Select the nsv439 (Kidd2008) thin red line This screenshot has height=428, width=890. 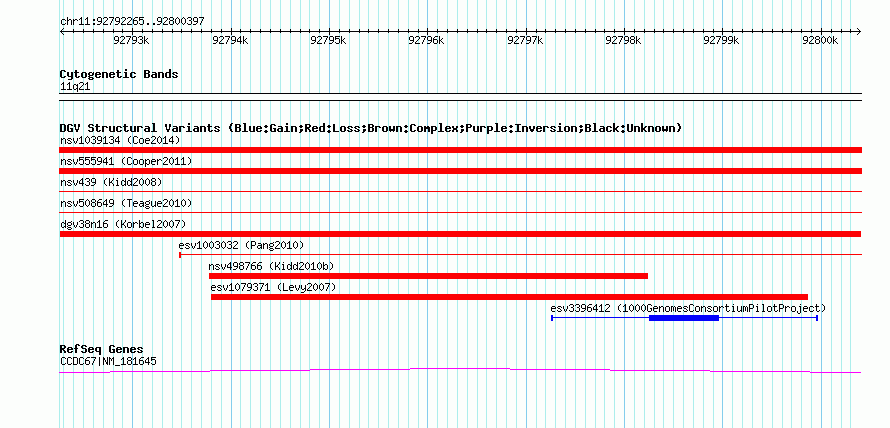click(460, 192)
